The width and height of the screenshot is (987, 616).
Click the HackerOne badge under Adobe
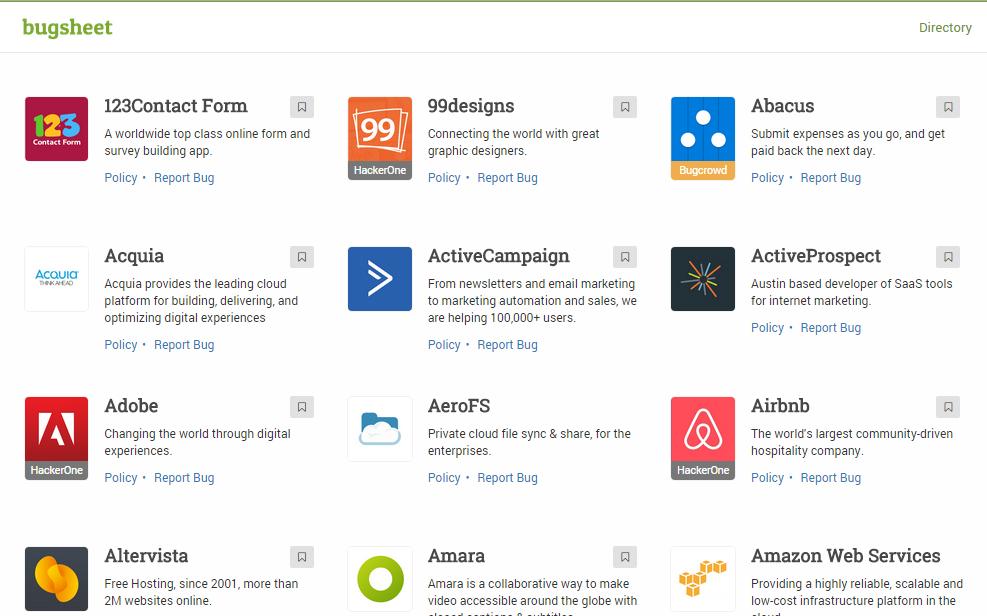click(x=57, y=471)
